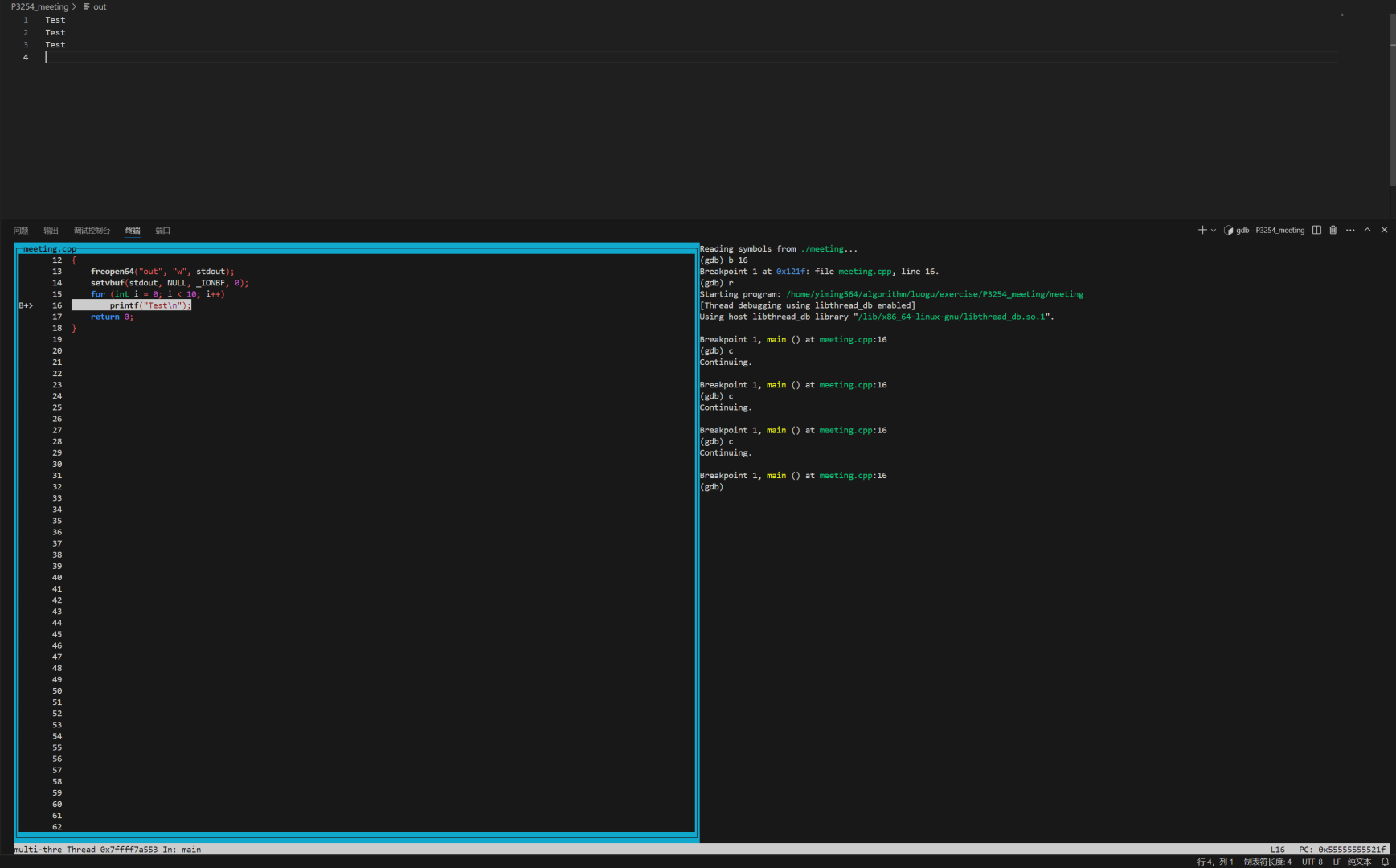Open the 端口 (Ports) tab
Image resolution: width=1396 pixels, height=868 pixels.
162,231
